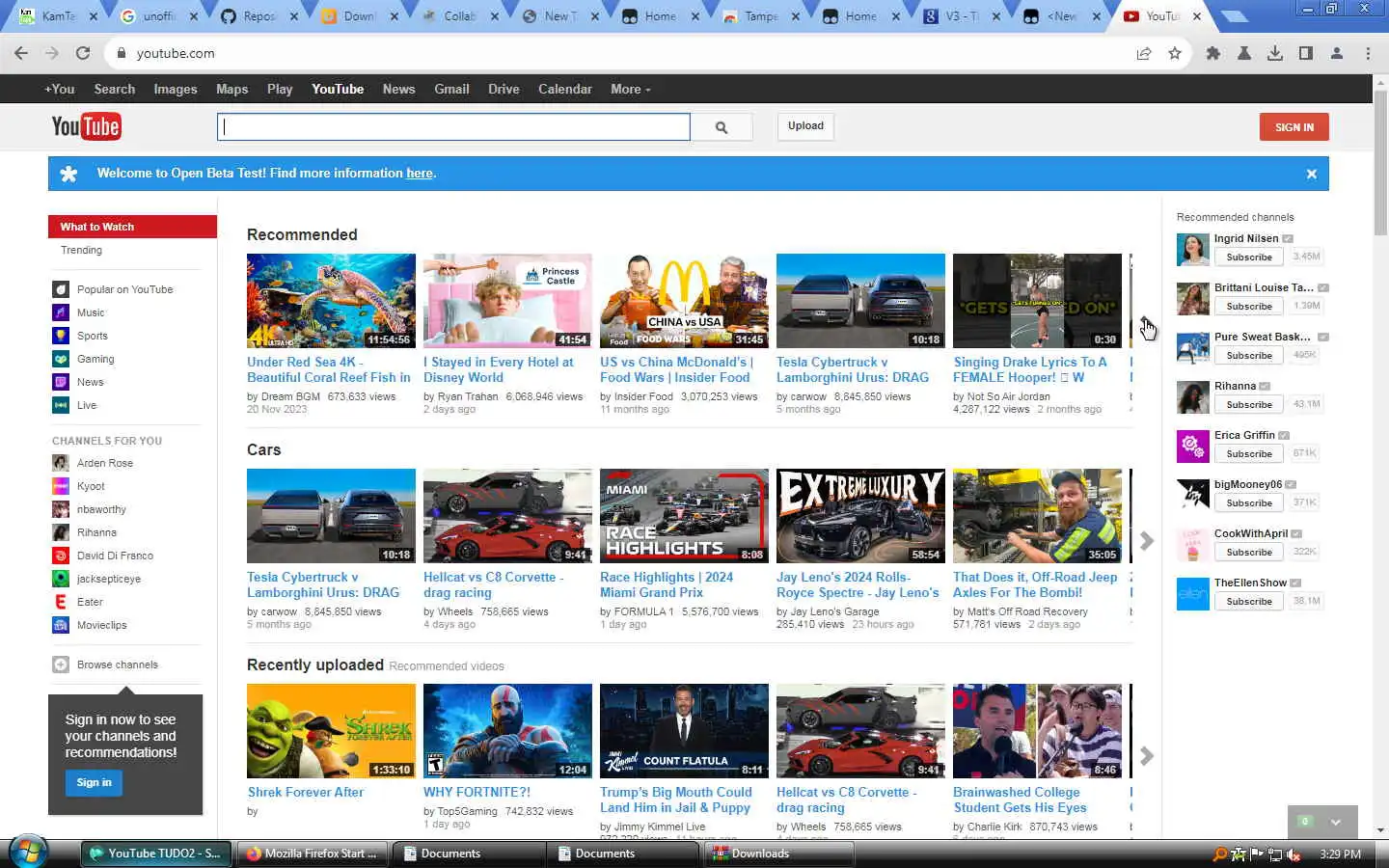Click the volume tray icon
This screenshot has width=1389, height=868.
click(1294, 854)
